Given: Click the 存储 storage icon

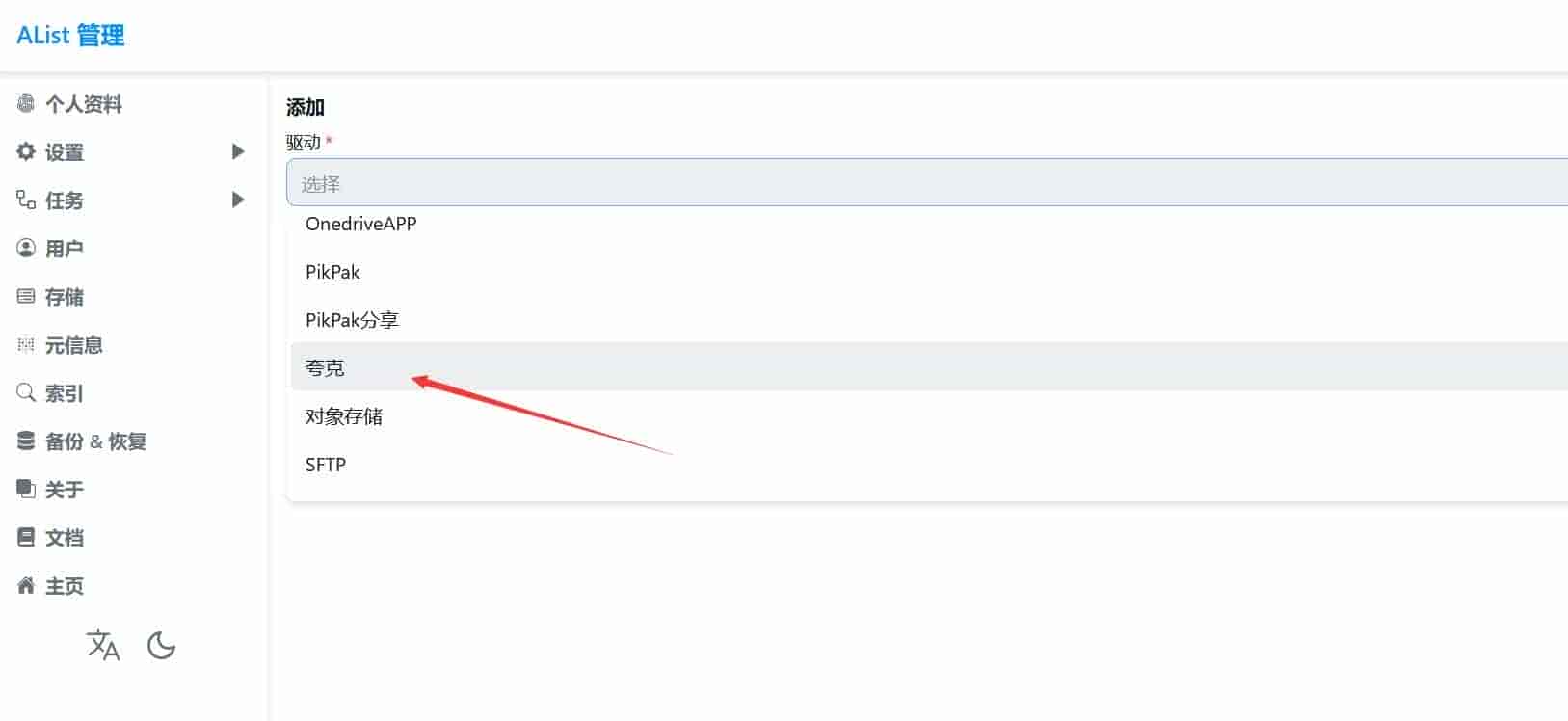Looking at the screenshot, I should 26,296.
